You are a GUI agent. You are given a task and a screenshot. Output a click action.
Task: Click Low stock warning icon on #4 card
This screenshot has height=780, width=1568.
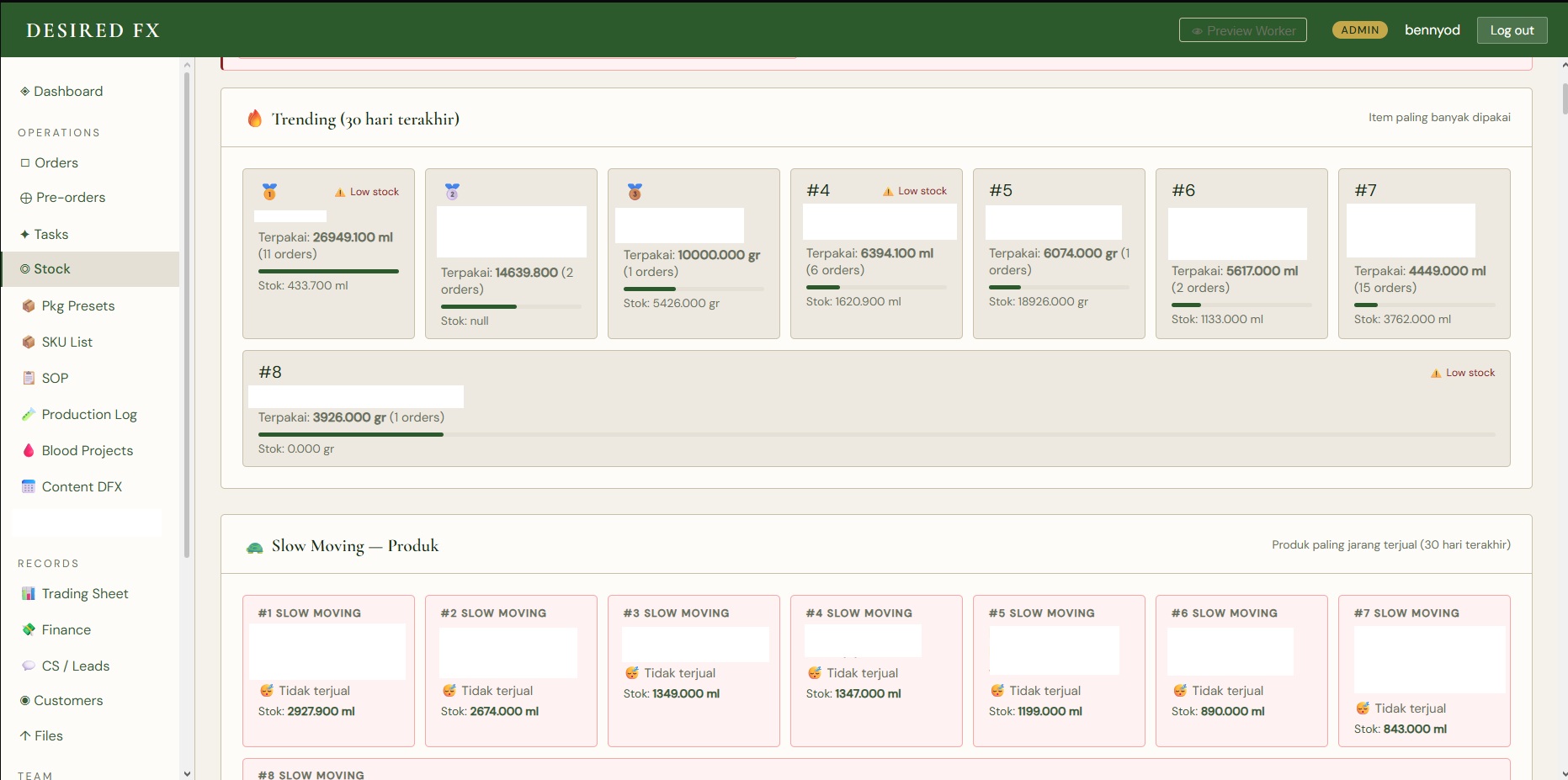click(x=888, y=192)
